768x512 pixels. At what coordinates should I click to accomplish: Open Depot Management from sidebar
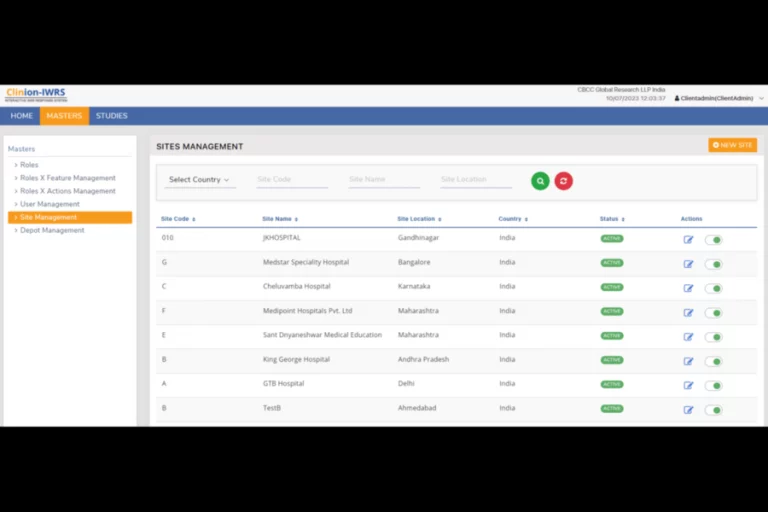[x=52, y=230]
